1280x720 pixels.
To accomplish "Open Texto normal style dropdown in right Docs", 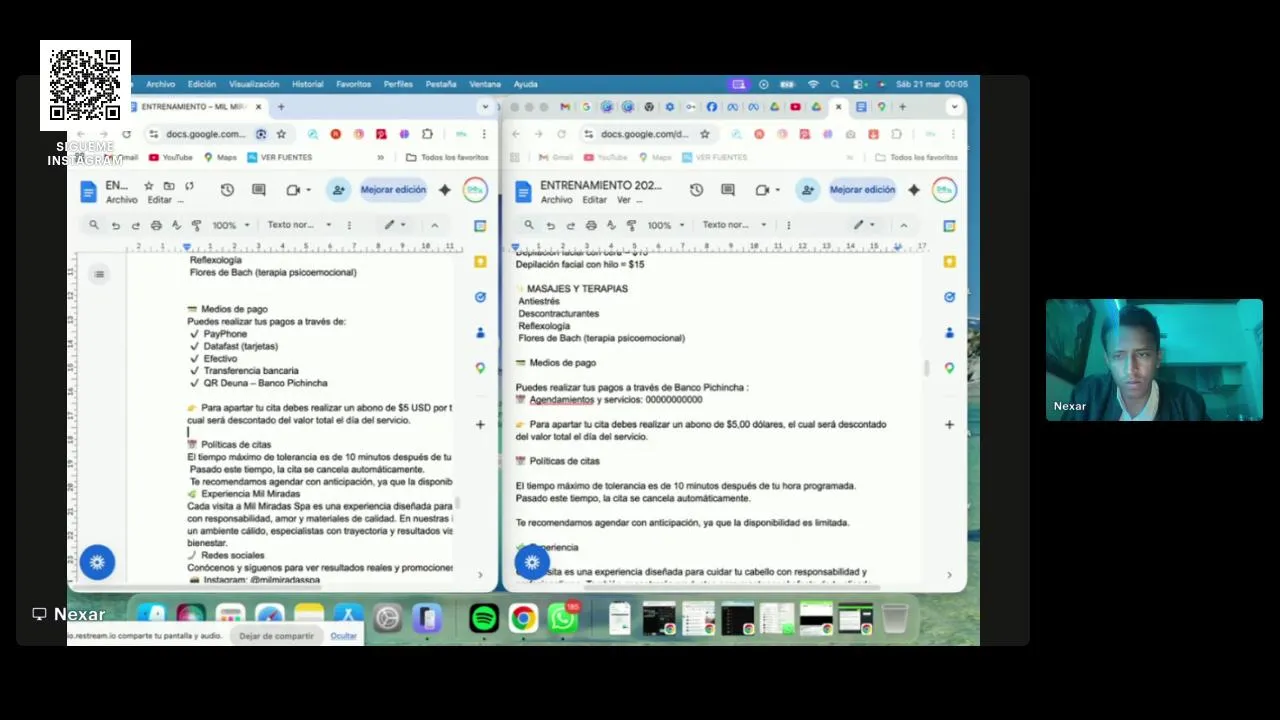I will [735, 225].
